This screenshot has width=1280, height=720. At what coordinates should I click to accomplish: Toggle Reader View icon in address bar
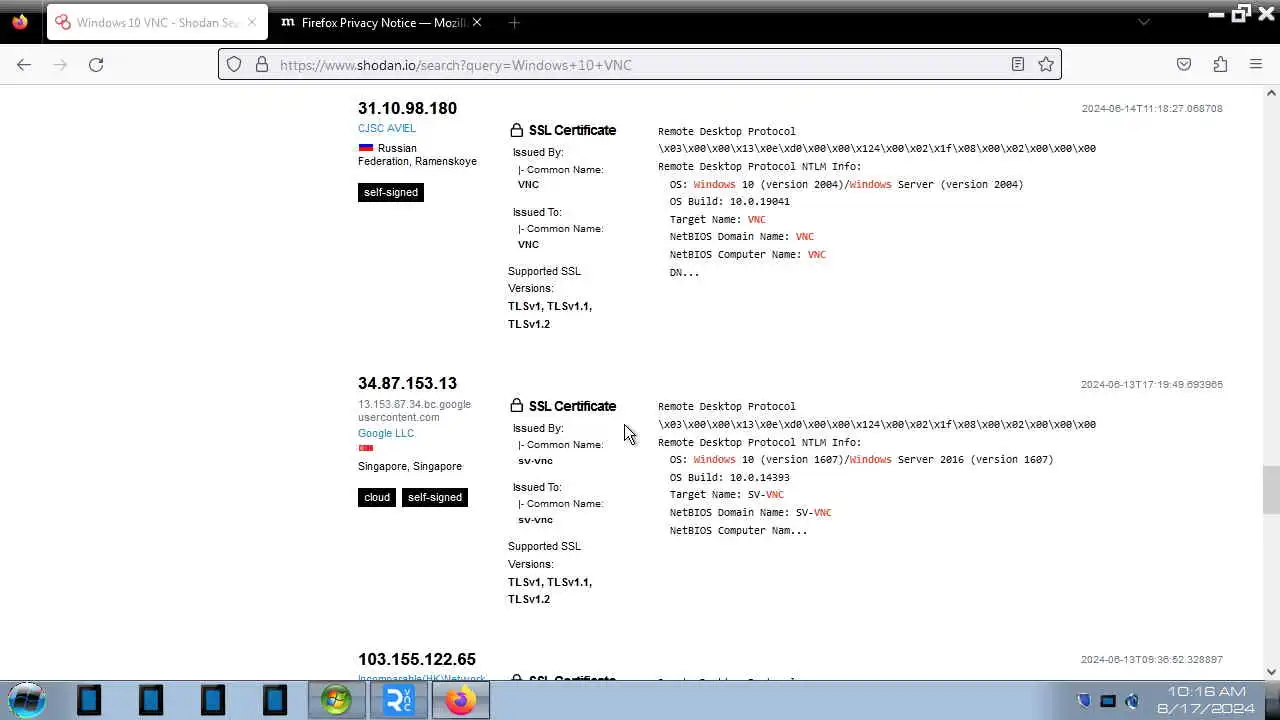click(1017, 64)
